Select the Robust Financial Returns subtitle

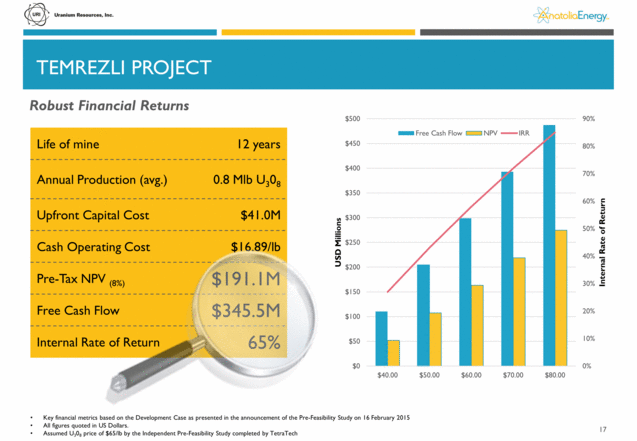click(x=109, y=106)
